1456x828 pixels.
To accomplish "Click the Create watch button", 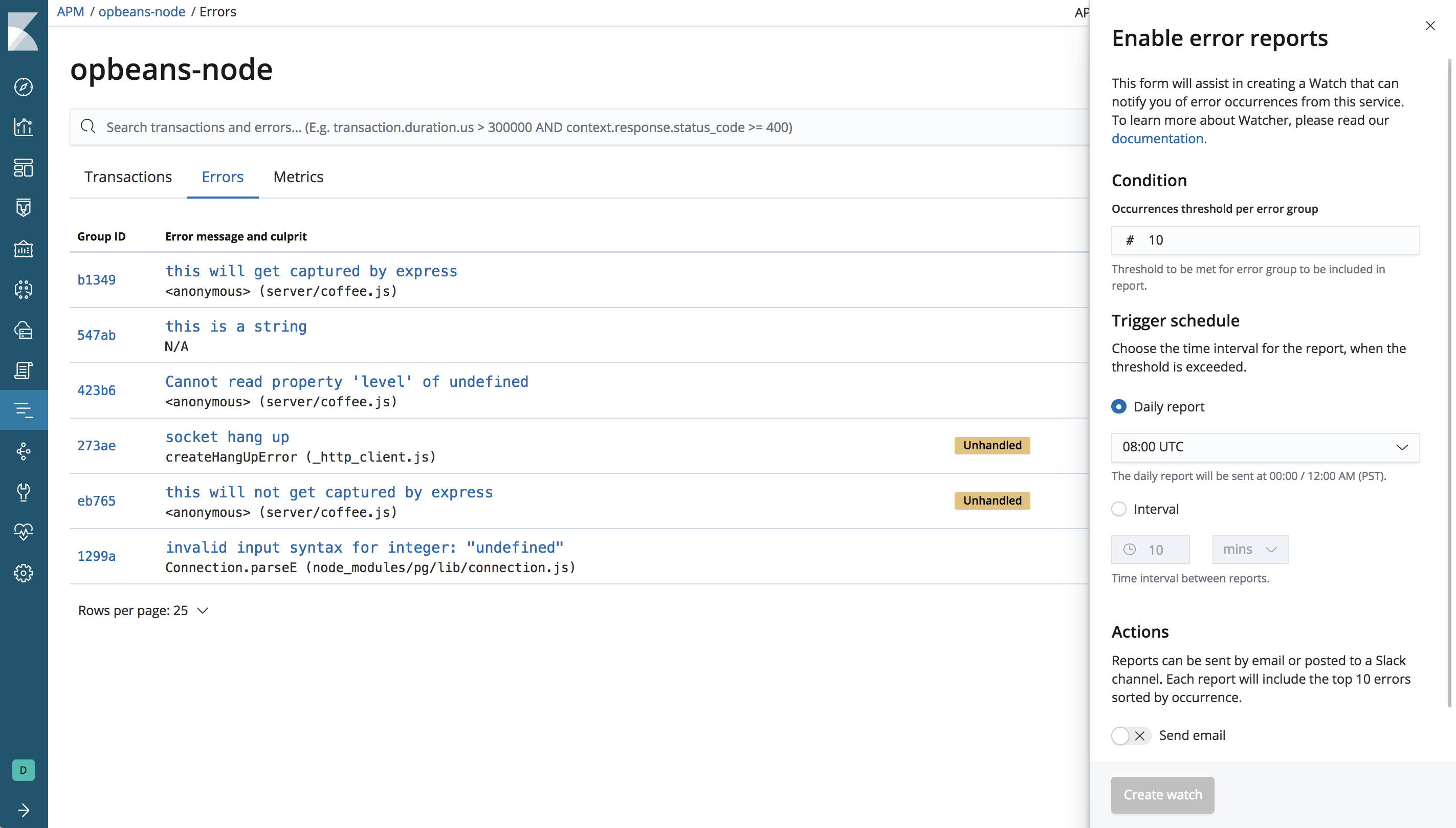I will tap(1162, 794).
